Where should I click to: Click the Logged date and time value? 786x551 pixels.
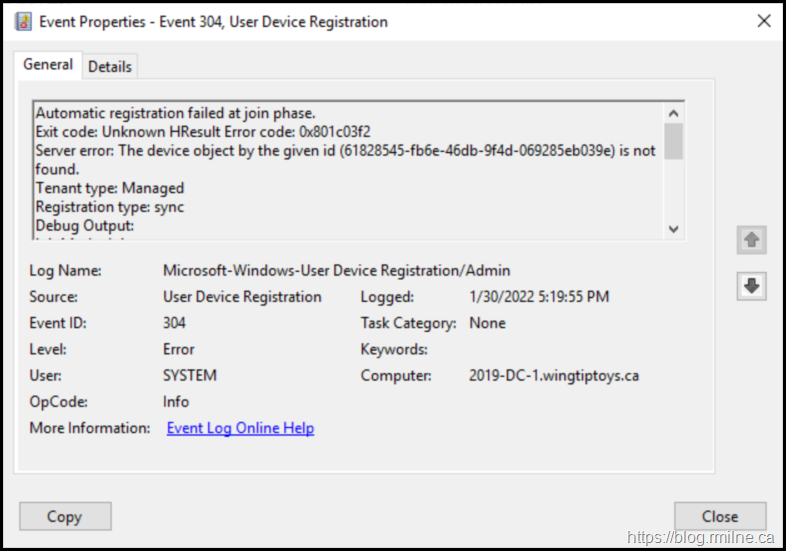(x=538, y=297)
